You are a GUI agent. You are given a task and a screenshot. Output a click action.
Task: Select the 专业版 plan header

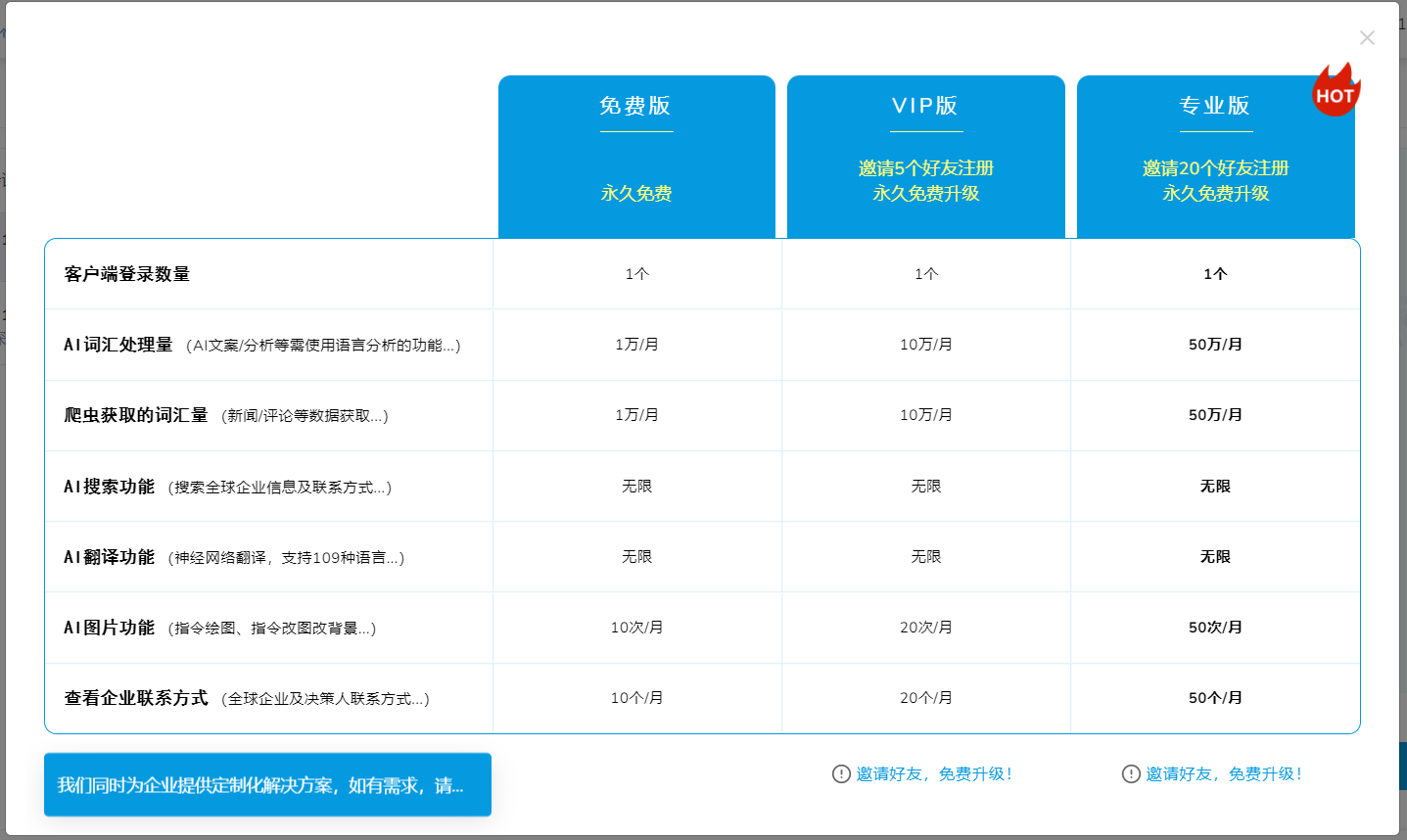tap(1215, 107)
